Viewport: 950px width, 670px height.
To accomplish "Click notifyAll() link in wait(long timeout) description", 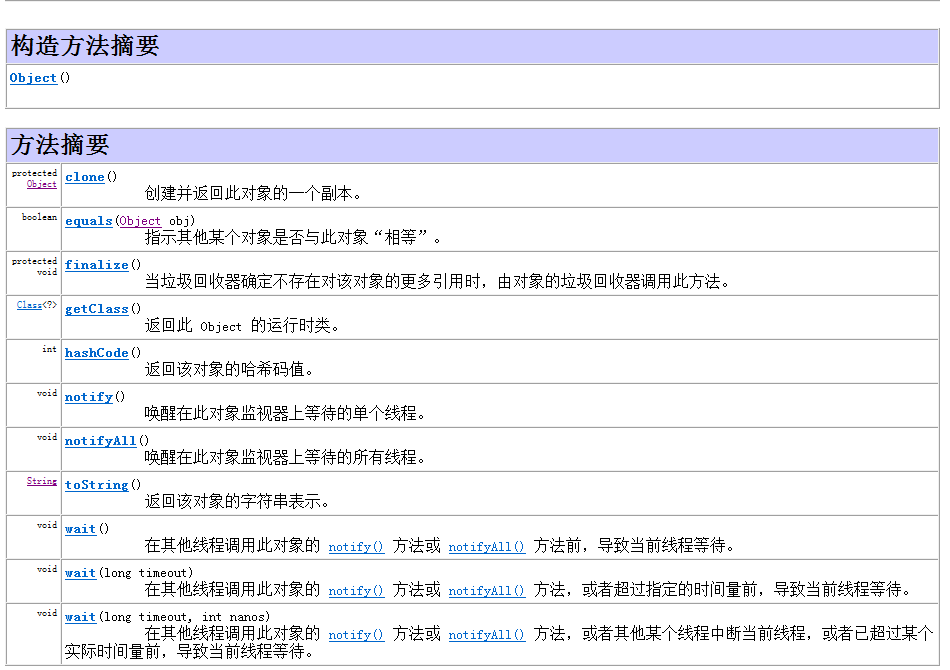I will pyautogui.click(x=486, y=591).
